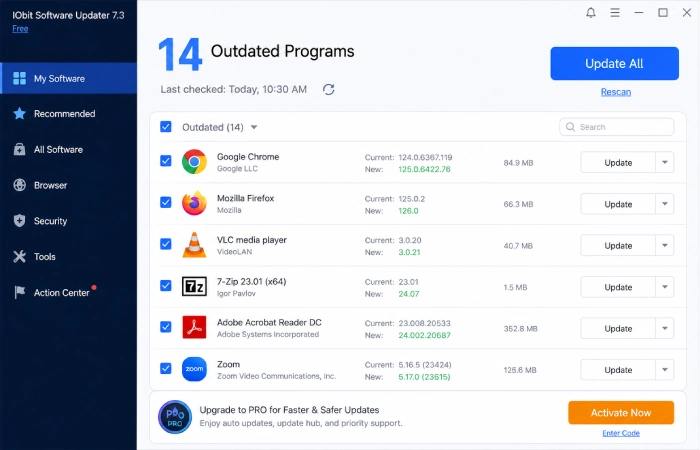Image resolution: width=700 pixels, height=450 pixels.
Task: Uncheck the VLC media player checkbox
Action: point(166,244)
